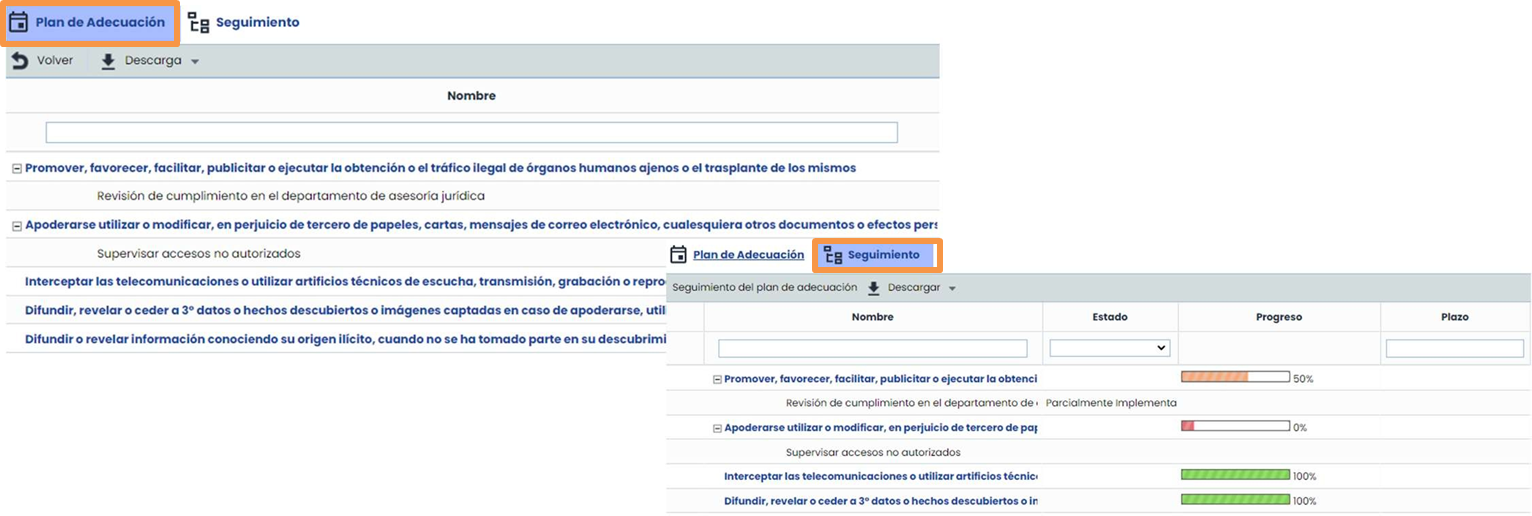Collapse the 'Apoderarse utilizar o modificar' row in top list
The height and width of the screenshot is (516, 1532).
pos(17,227)
